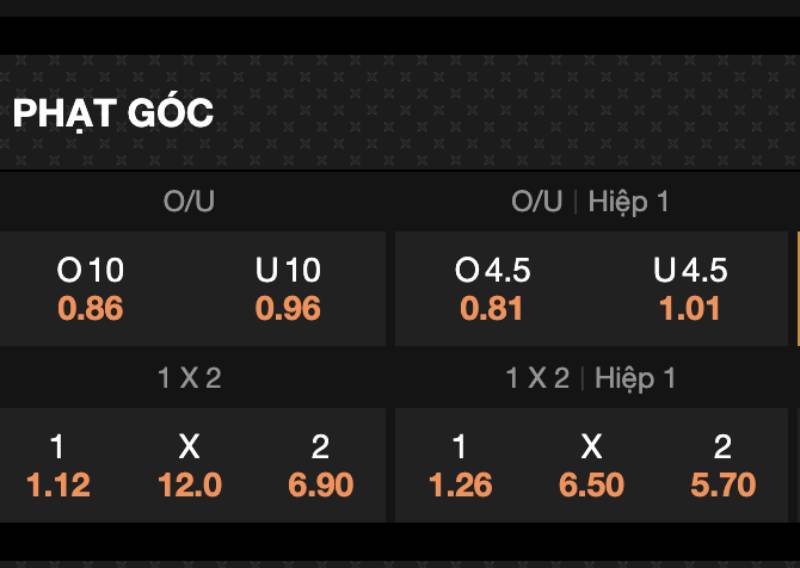Click 1 X 2 text in the Hiệp 1 header

point(537,378)
